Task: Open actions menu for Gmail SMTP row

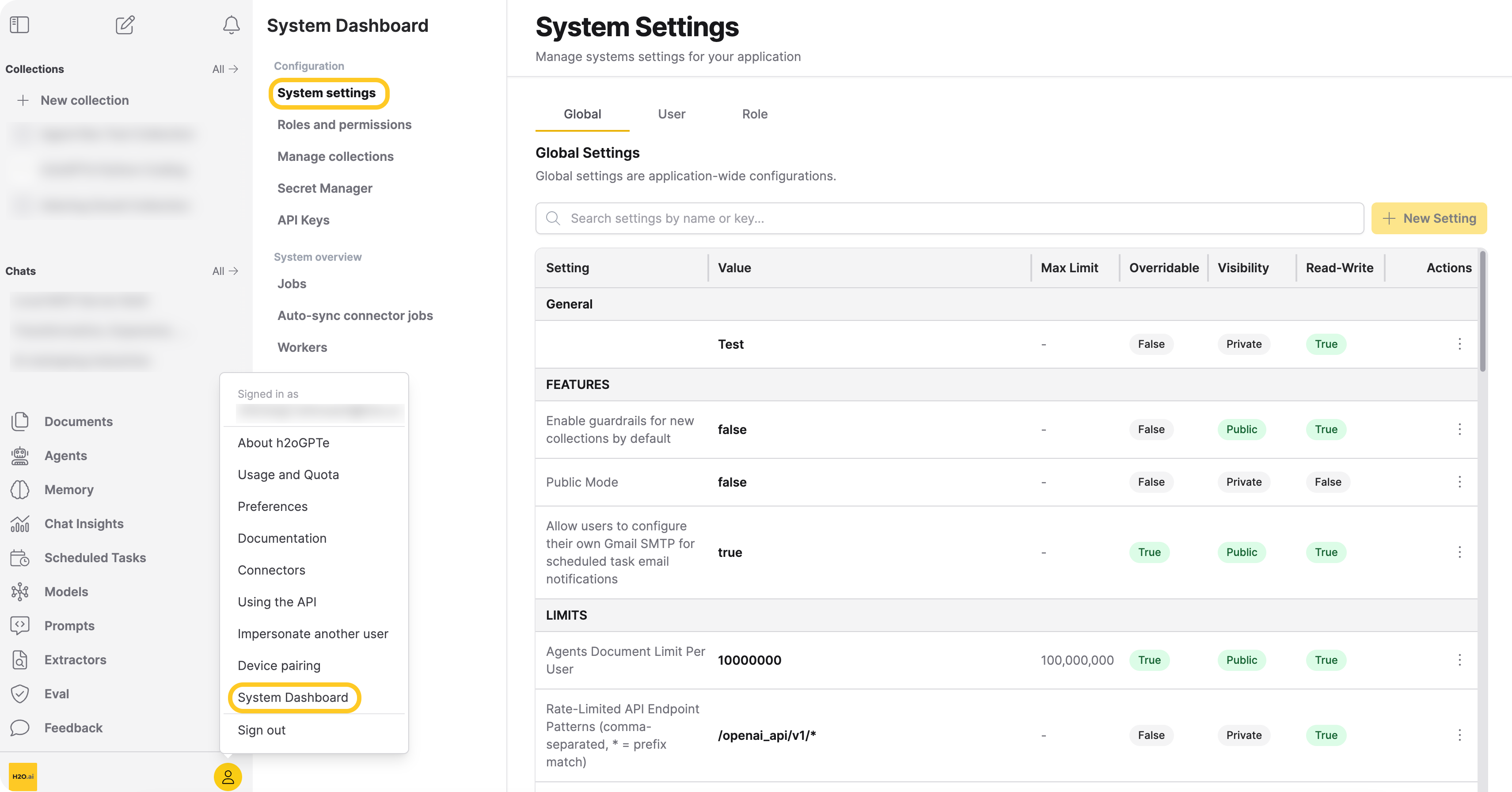Action: click(x=1460, y=552)
